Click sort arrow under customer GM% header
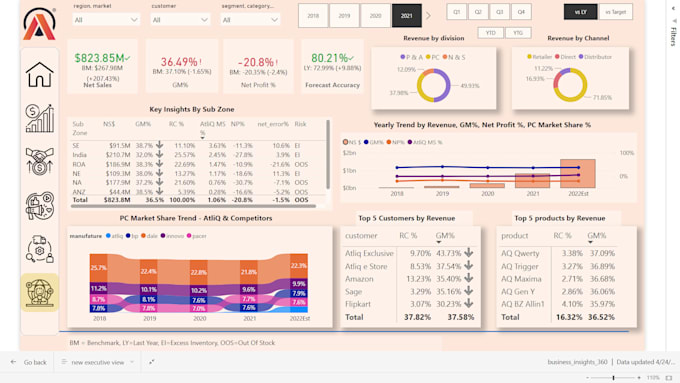The height and width of the screenshot is (383, 680). pos(438,242)
